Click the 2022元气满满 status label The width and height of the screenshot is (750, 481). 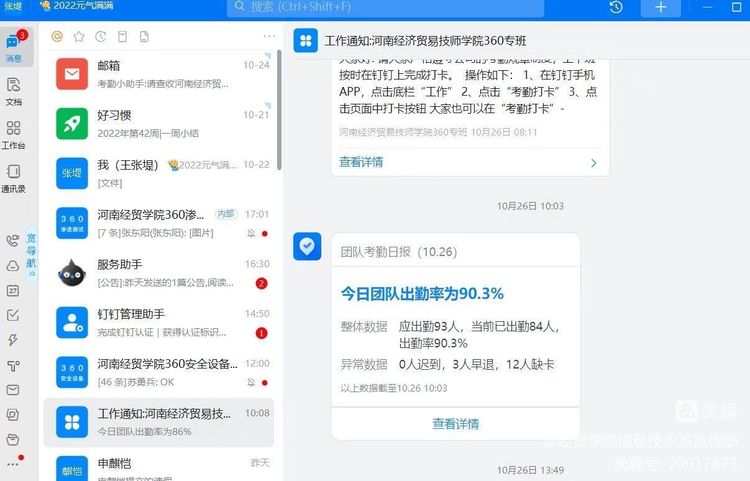click(77, 6)
